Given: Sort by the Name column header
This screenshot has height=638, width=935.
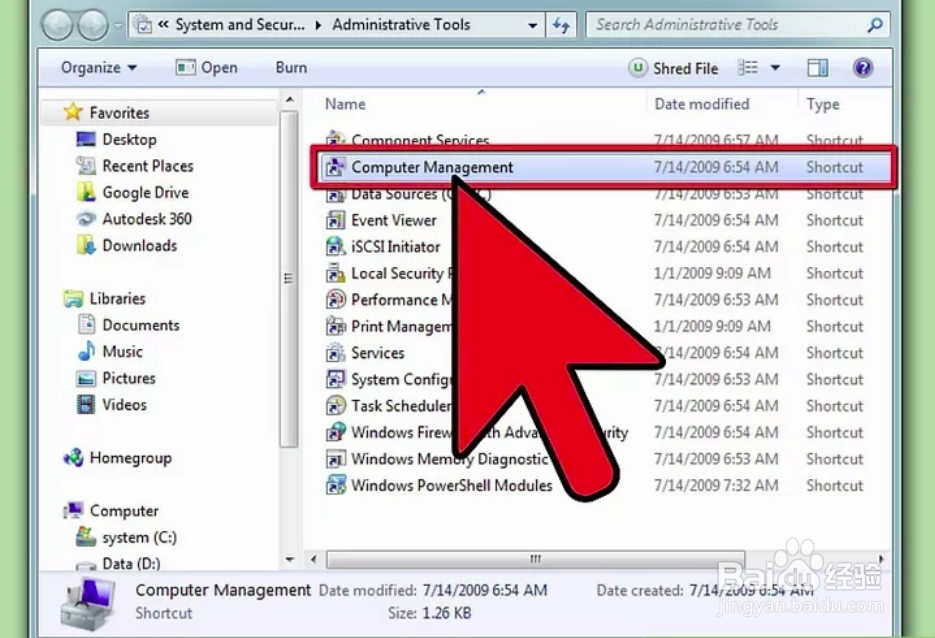Looking at the screenshot, I should pyautogui.click(x=345, y=104).
